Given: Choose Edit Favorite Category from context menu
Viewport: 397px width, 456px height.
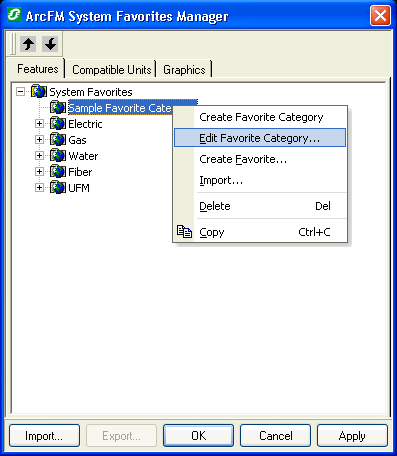Looking at the screenshot, I should 260,138.
